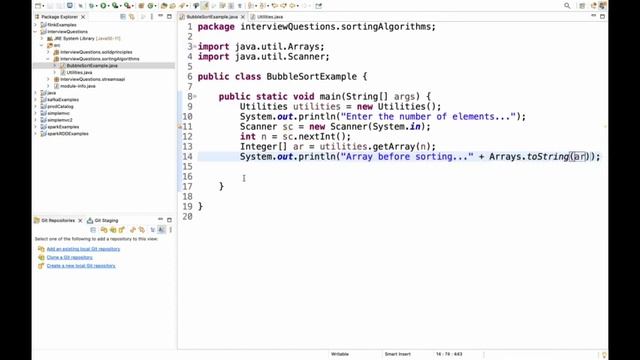Image resolution: width=640 pixels, height=360 pixels.
Task: Click the Next Annotation toolbar icon
Action: click(251, 6)
